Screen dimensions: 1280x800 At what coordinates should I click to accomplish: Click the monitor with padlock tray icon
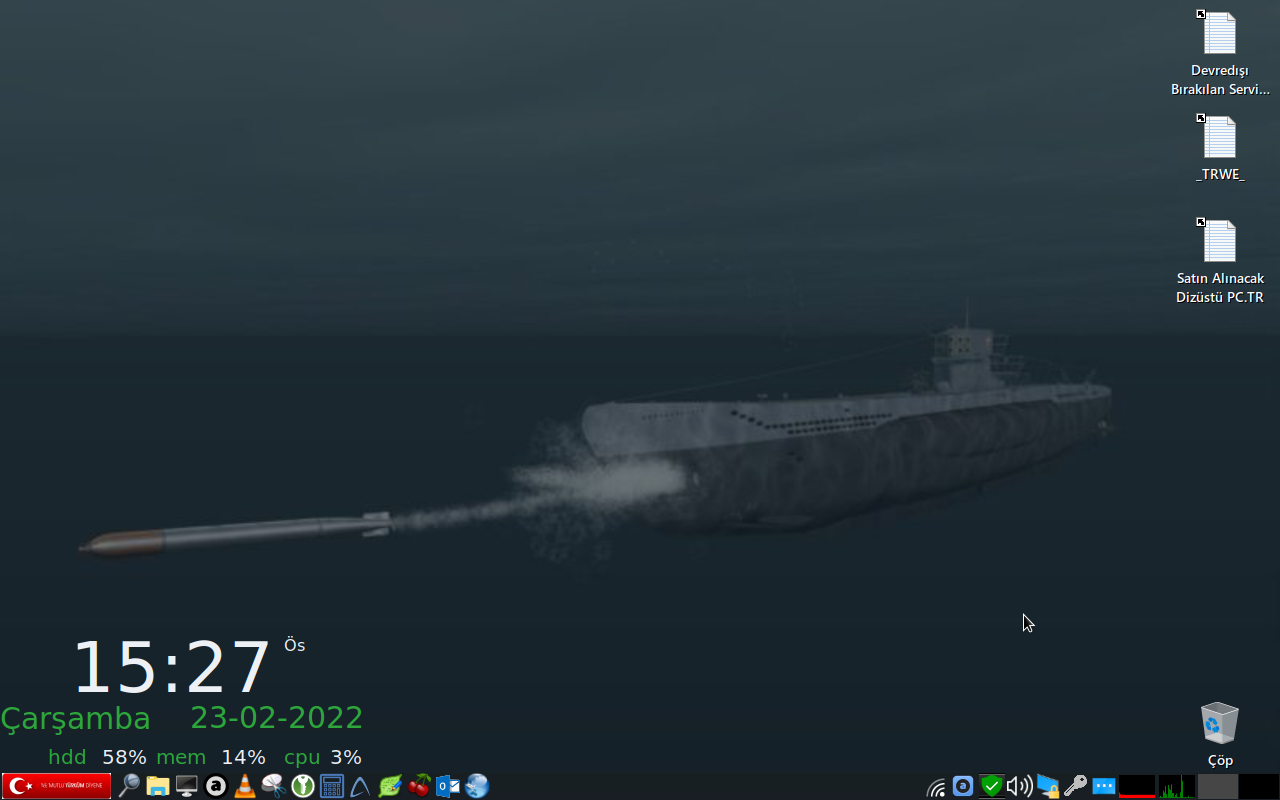tap(1047, 786)
